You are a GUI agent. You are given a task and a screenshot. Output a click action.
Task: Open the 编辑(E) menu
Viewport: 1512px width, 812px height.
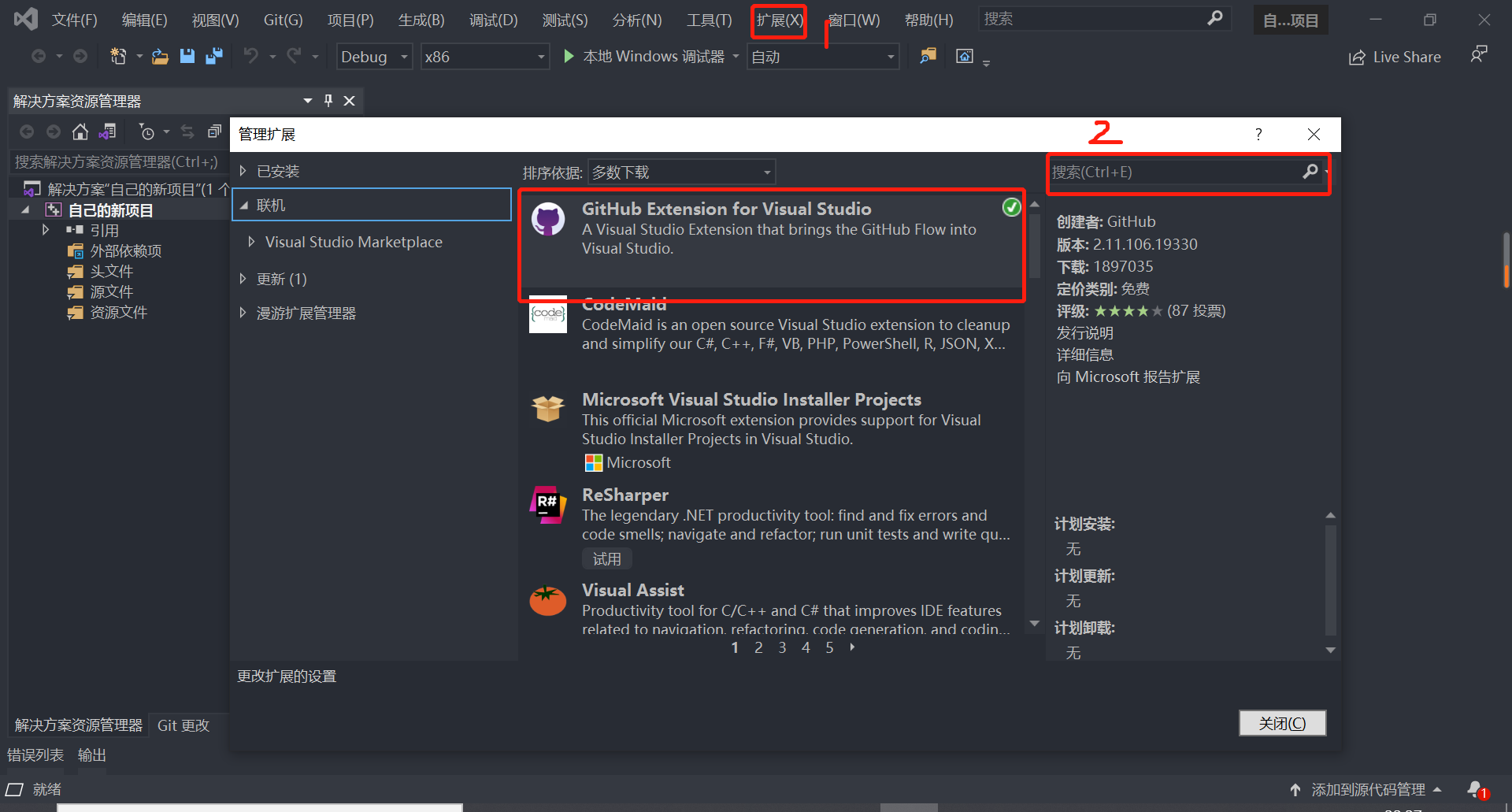pyautogui.click(x=145, y=20)
